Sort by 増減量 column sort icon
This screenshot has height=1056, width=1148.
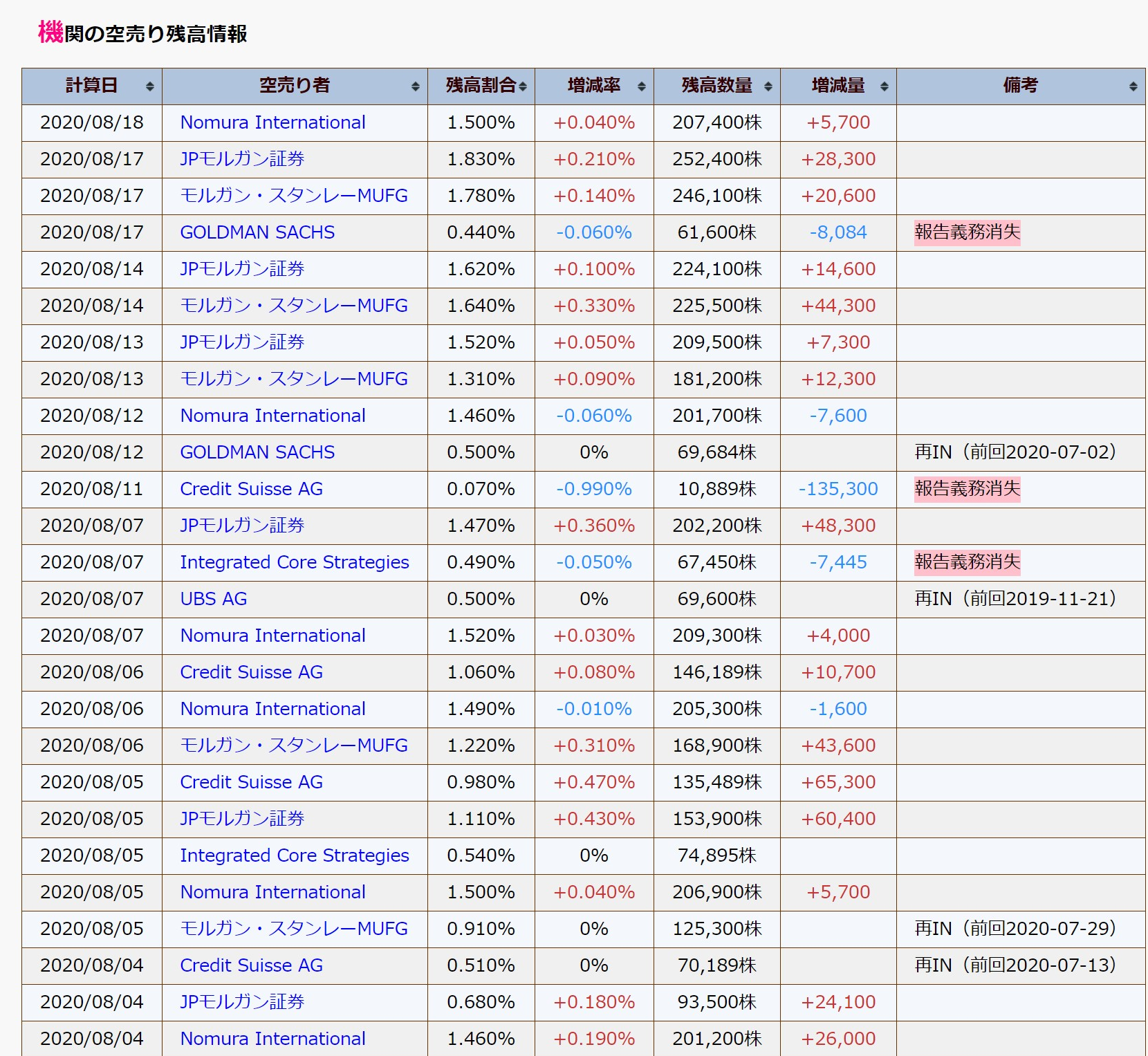[885, 86]
